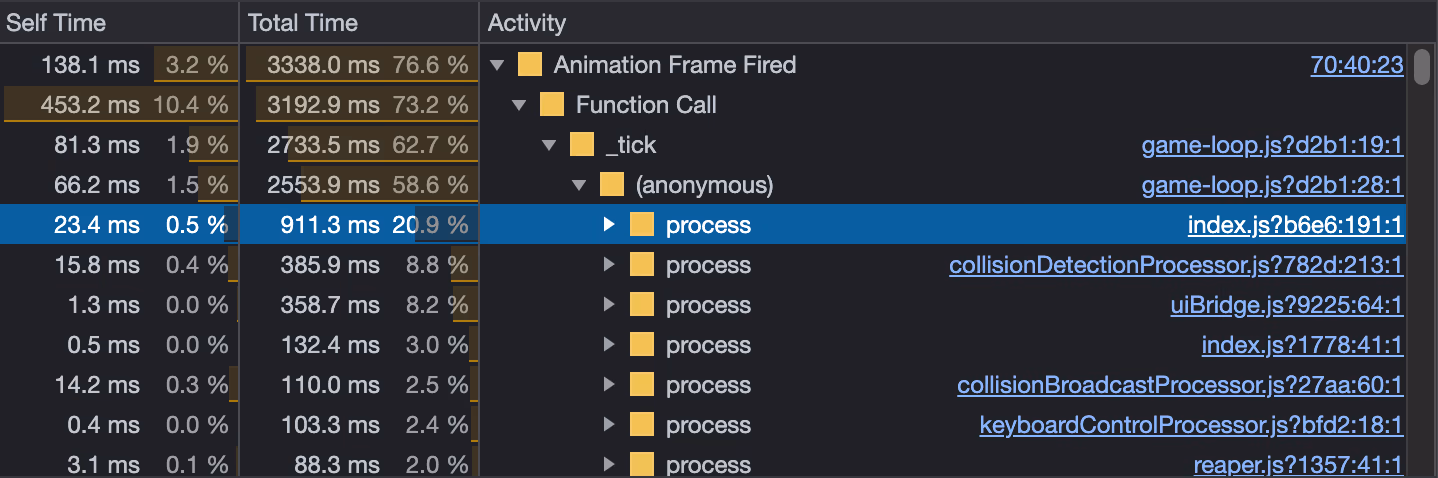Expand the selected process index.js?b6e6 row

(609, 225)
